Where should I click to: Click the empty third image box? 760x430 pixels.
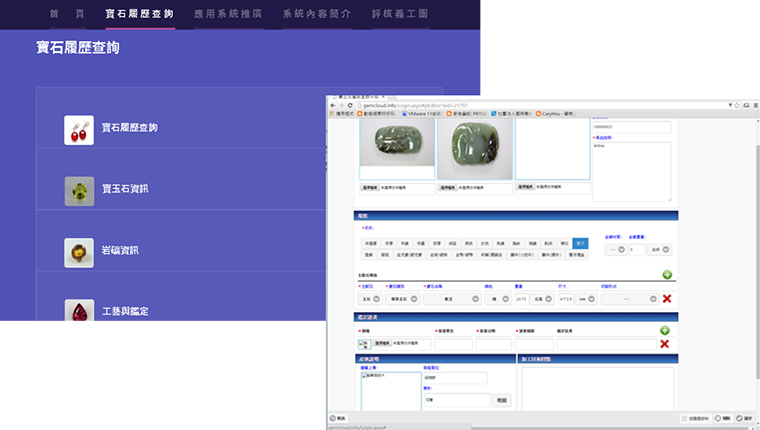pyautogui.click(x=552, y=149)
